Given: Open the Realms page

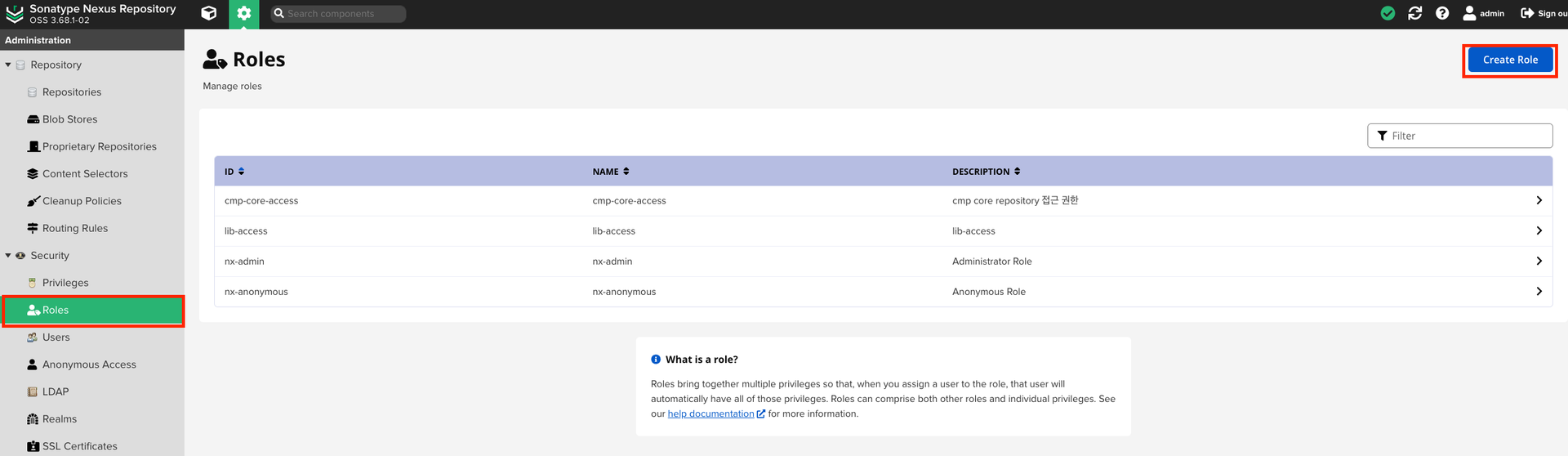Looking at the screenshot, I should click(x=60, y=419).
